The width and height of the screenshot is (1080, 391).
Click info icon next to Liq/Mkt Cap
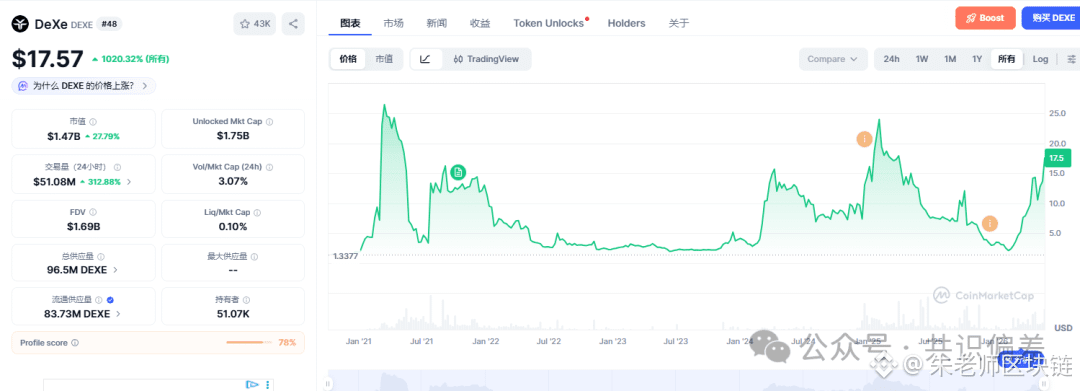pyautogui.click(x=259, y=213)
